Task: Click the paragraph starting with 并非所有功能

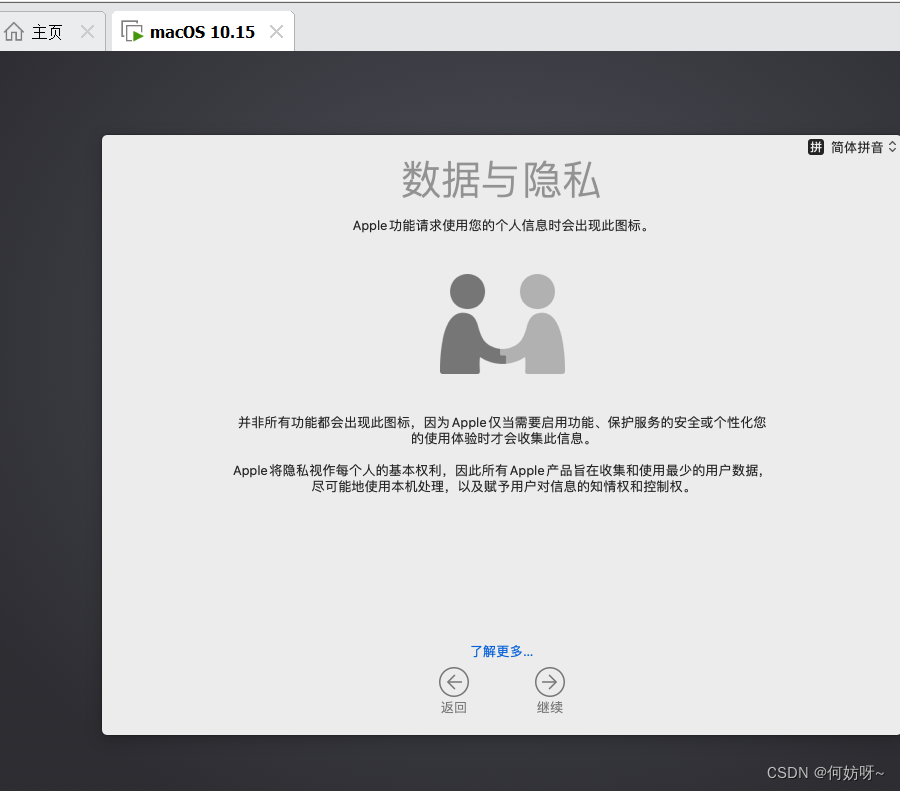Action: pos(502,431)
